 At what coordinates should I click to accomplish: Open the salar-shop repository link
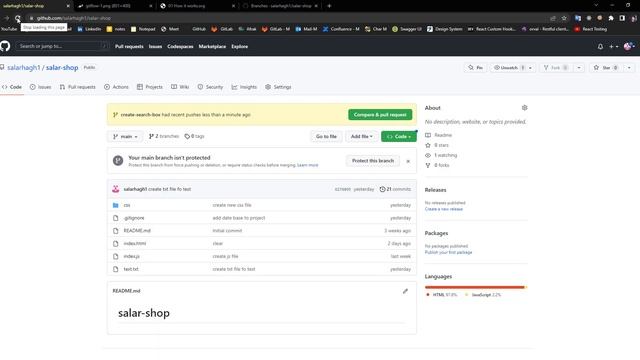tap(62, 68)
